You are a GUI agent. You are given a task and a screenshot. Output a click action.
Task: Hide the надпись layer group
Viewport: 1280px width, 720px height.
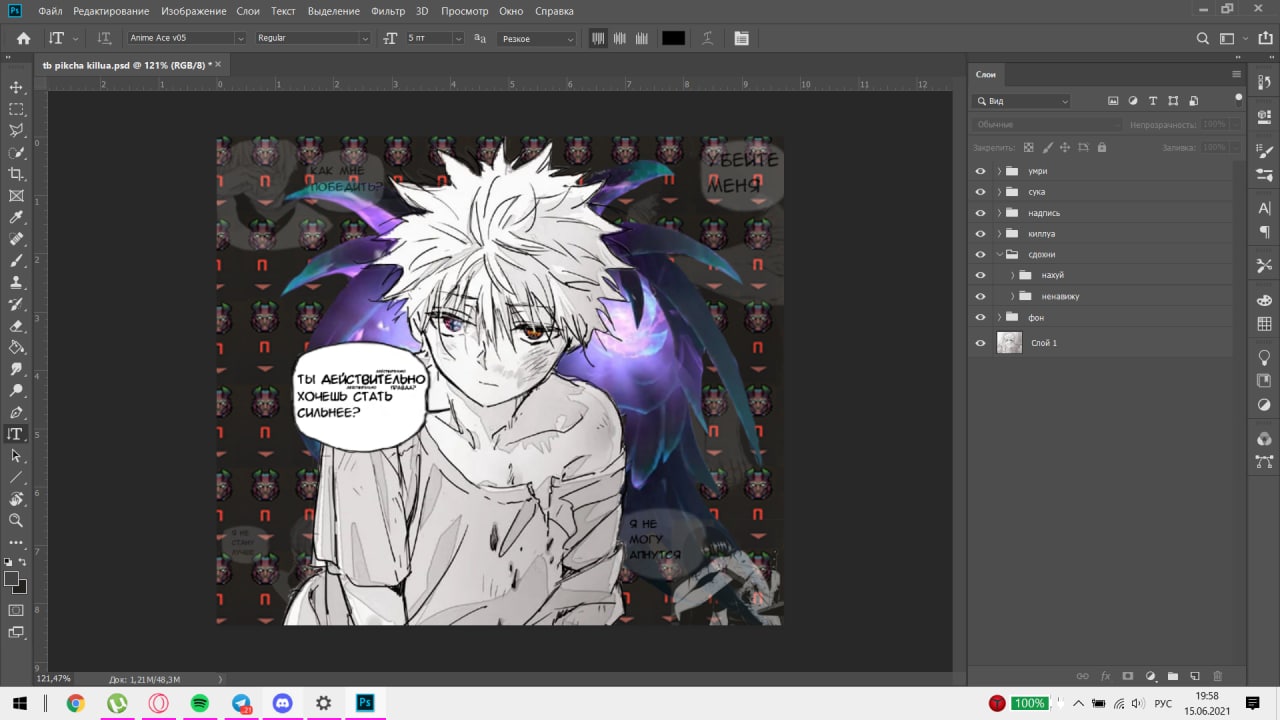[x=980, y=213]
